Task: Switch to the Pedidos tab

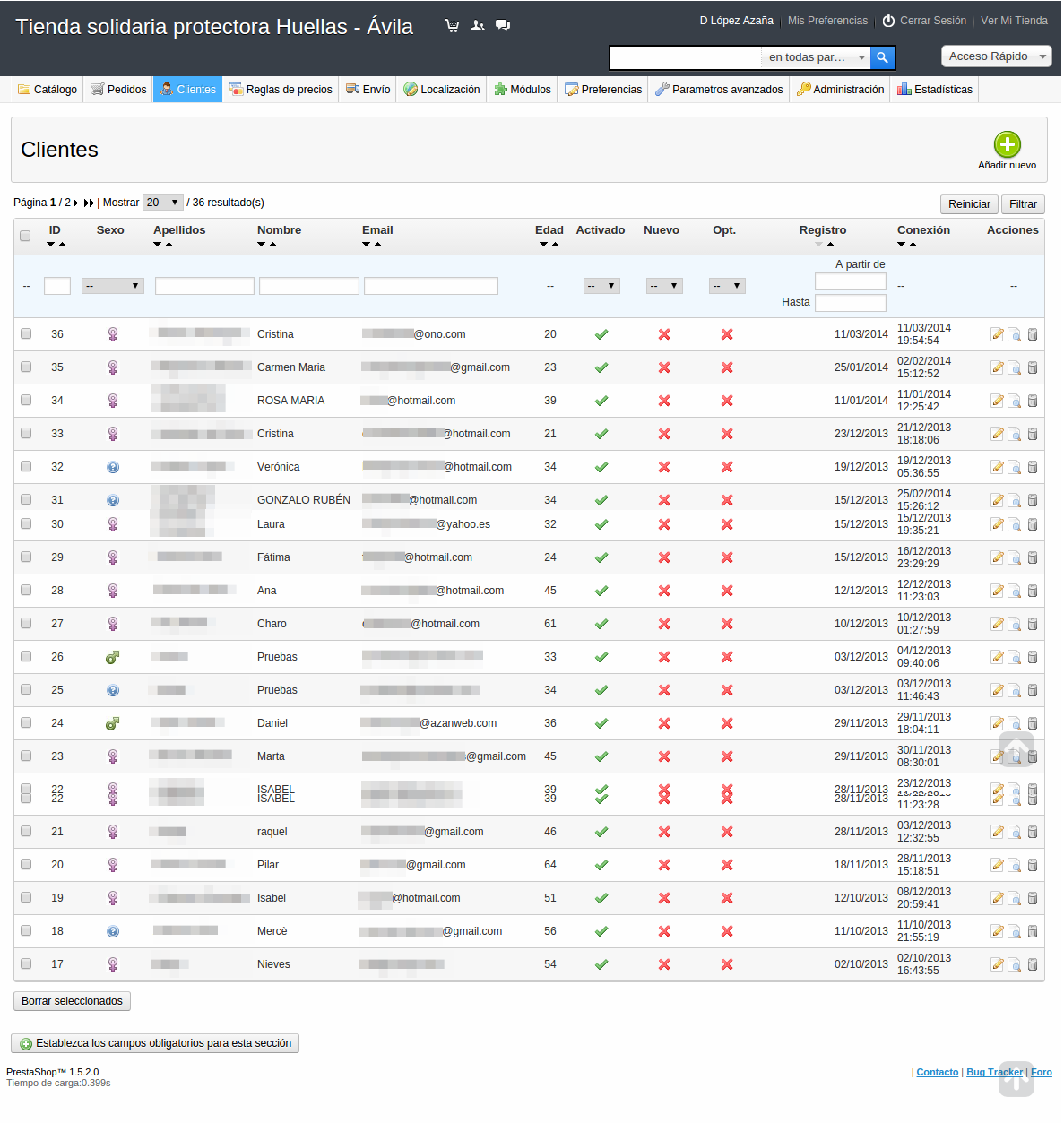Action: coord(117,89)
